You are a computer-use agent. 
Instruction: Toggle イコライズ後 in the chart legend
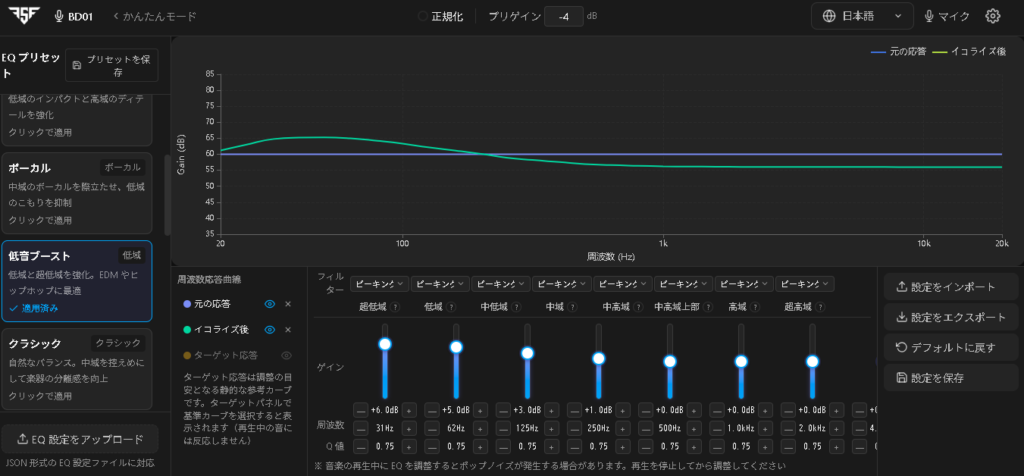tap(968, 51)
